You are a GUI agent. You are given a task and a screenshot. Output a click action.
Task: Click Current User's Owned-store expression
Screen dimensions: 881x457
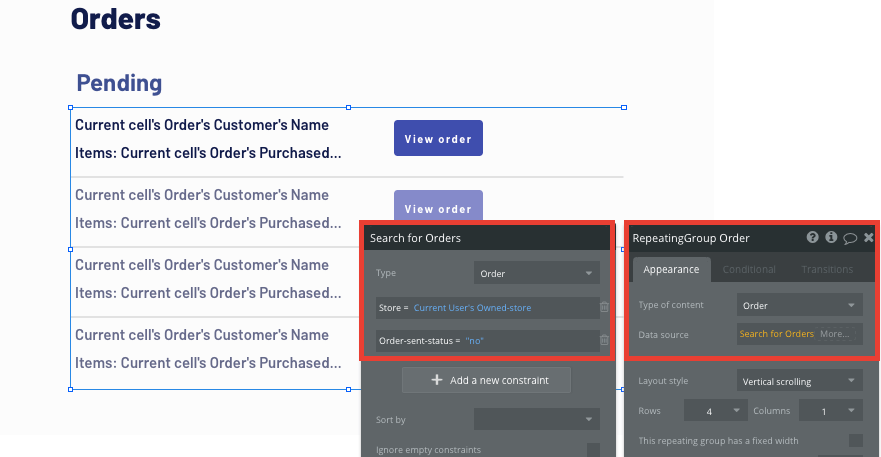pos(473,308)
